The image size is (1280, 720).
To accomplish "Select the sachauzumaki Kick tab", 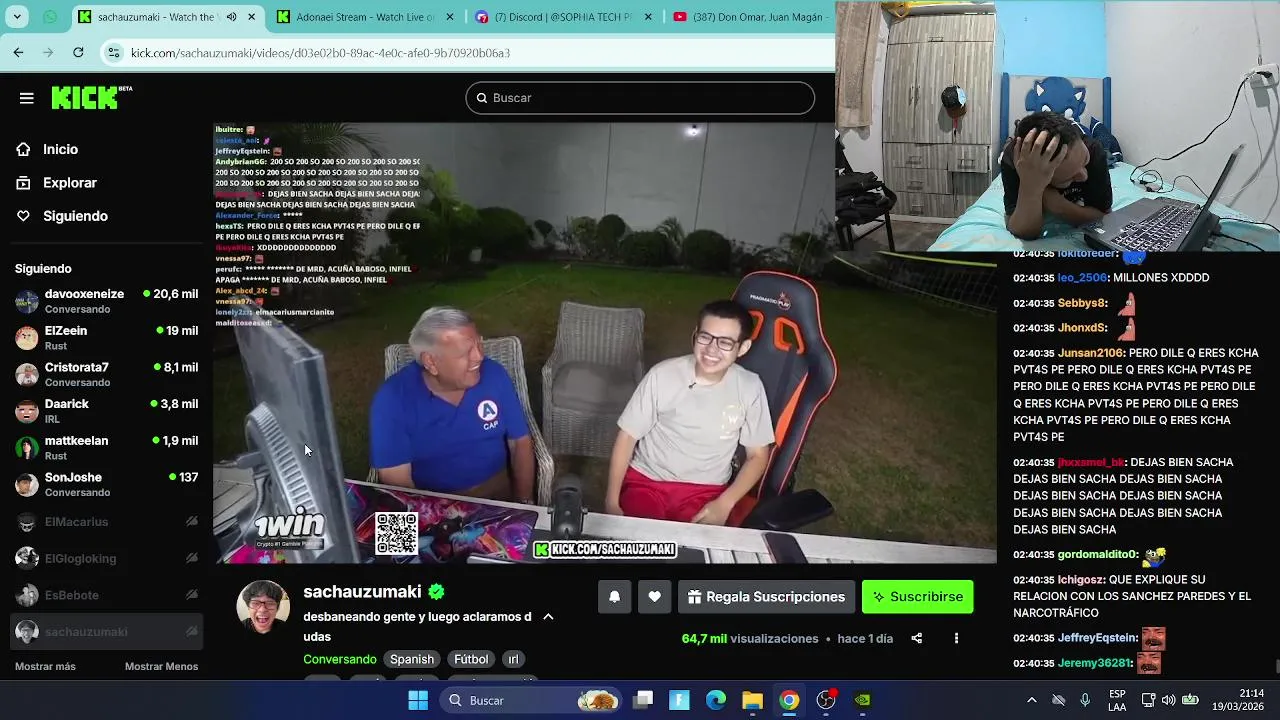I will tap(167, 17).
